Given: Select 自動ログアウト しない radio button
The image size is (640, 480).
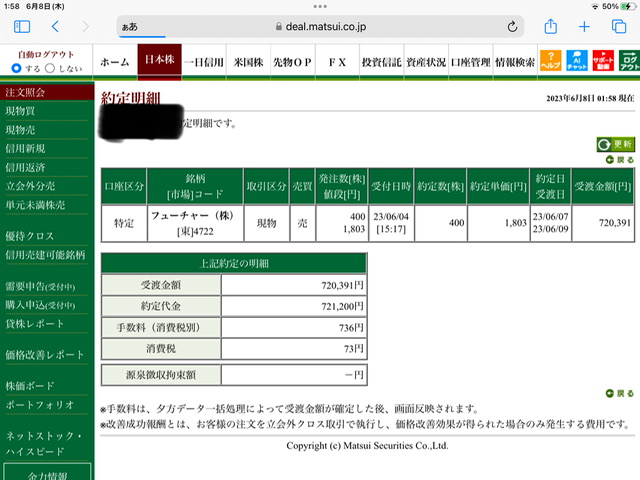Looking at the screenshot, I should 50,68.
